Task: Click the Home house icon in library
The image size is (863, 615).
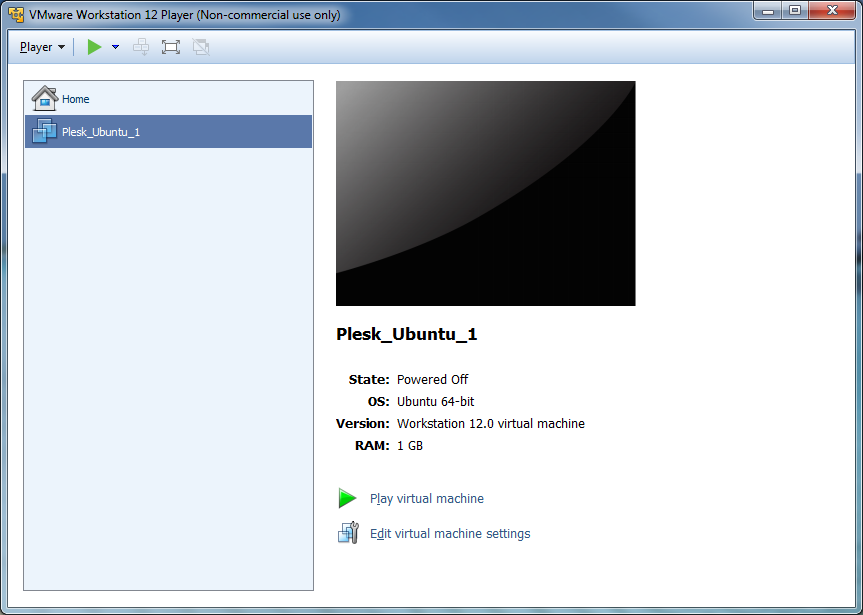Action: coord(45,98)
